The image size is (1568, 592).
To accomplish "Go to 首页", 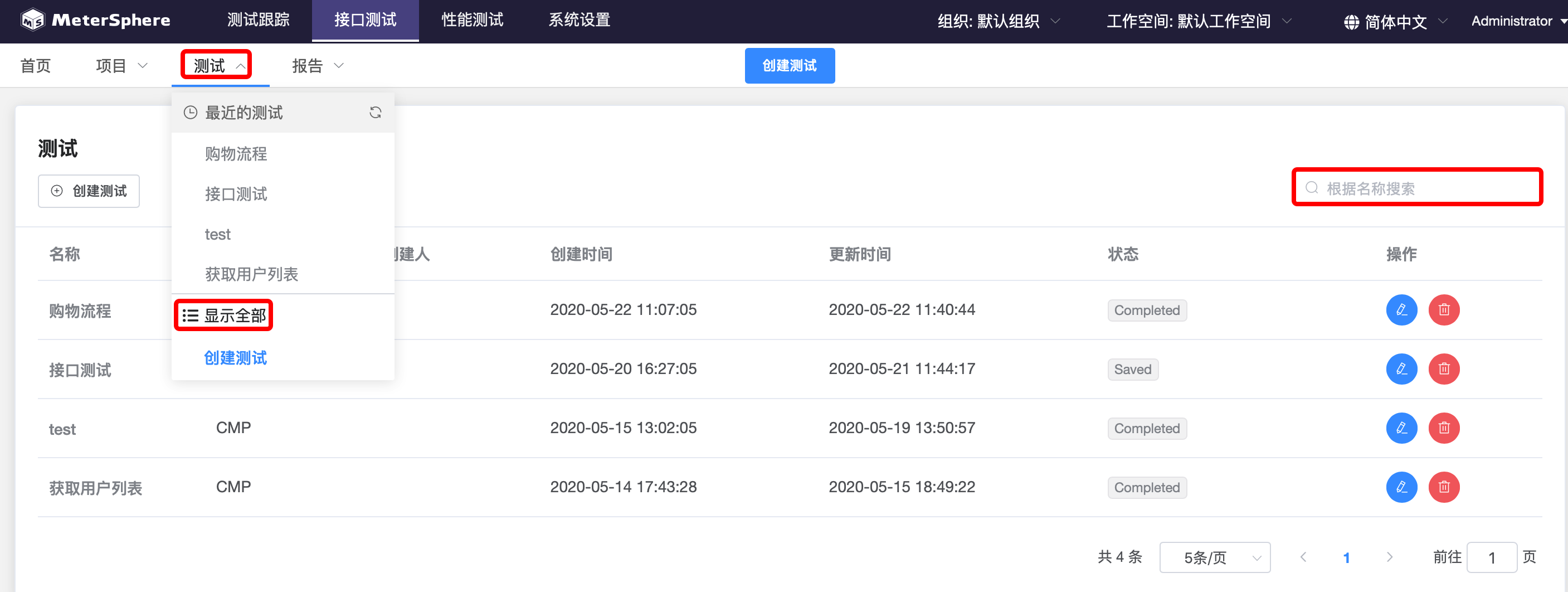I will (35, 65).
